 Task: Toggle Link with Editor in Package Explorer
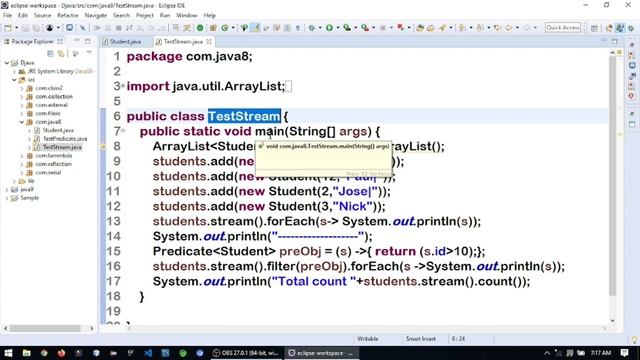pyautogui.click(x=61, y=54)
